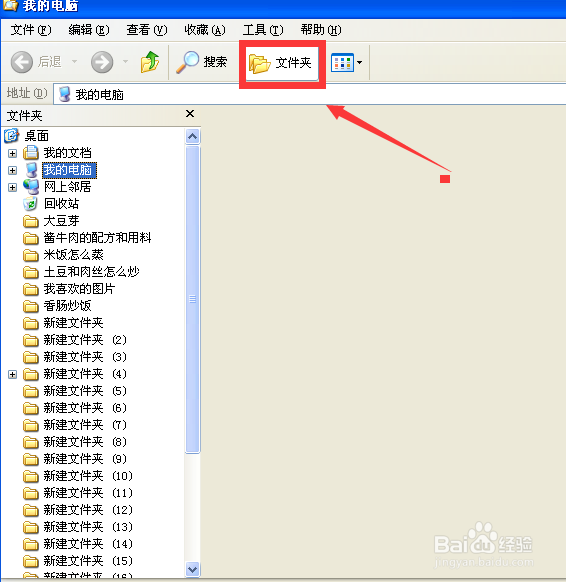Image resolution: width=566 pixels, height=582 pixels.
Task: Select the 香肠炒饭 folder
Action: 68,306
